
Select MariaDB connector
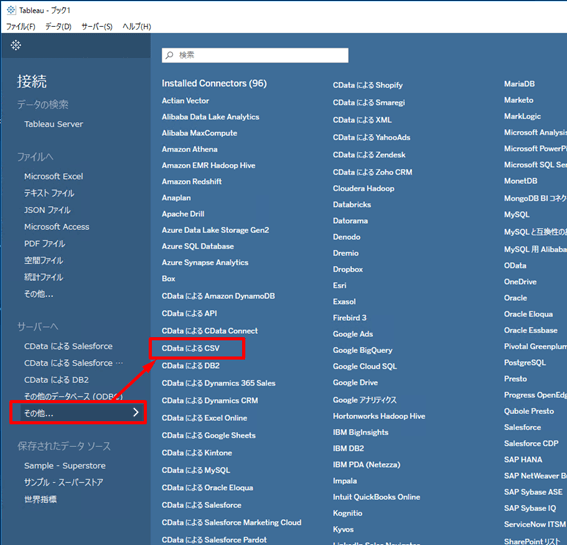(519, 84)
